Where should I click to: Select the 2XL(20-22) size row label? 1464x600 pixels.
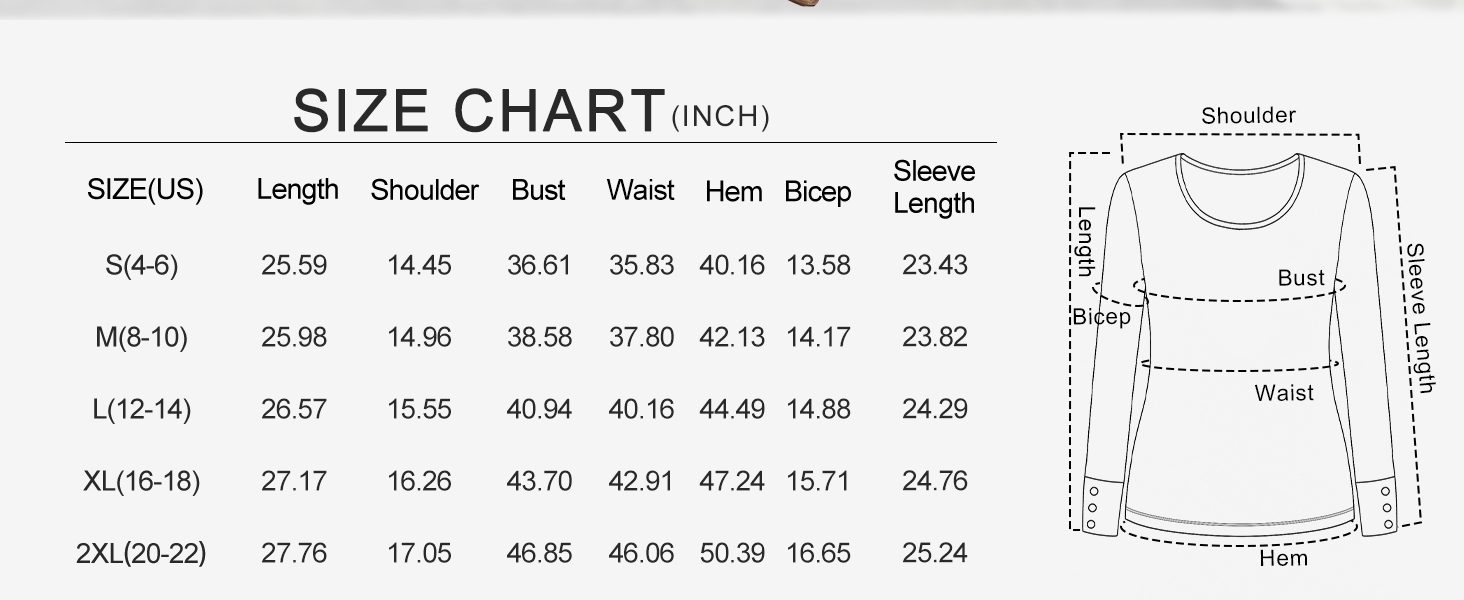tap(141, 553)
